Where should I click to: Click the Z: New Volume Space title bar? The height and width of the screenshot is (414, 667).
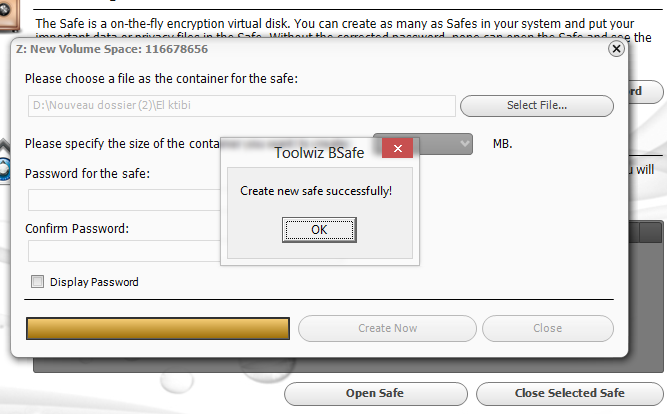[300, 48]
